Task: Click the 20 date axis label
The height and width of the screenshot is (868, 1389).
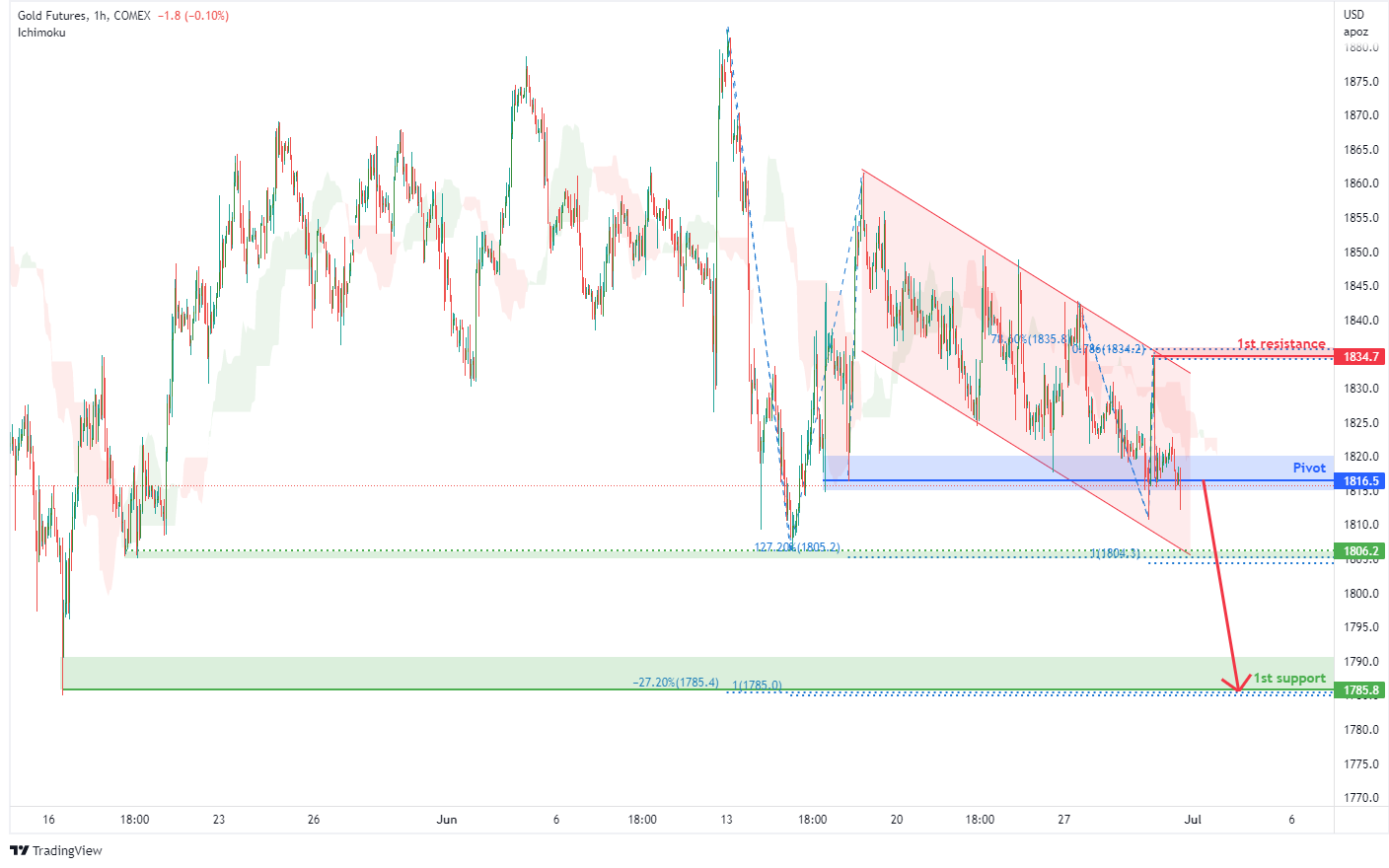Action: [x=897, y=820]
